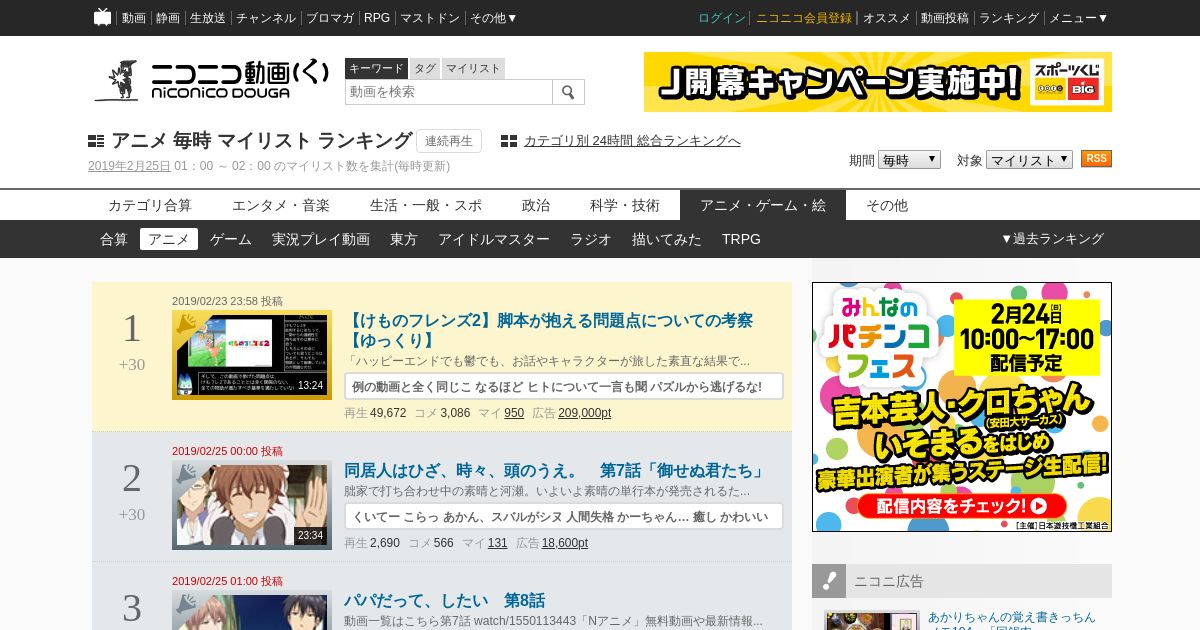This screenshot has height=630, width=1200.
Task: Open the みんなのパチンコフェス banner ad
Action: (x=962, y=407)
